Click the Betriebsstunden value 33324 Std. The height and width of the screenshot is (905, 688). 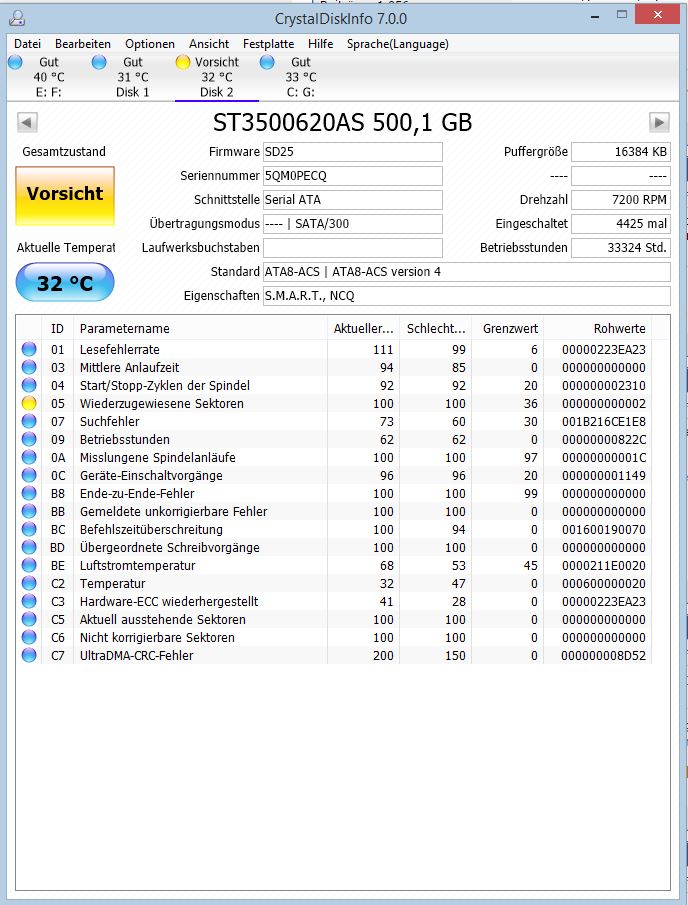click(620, 248)
